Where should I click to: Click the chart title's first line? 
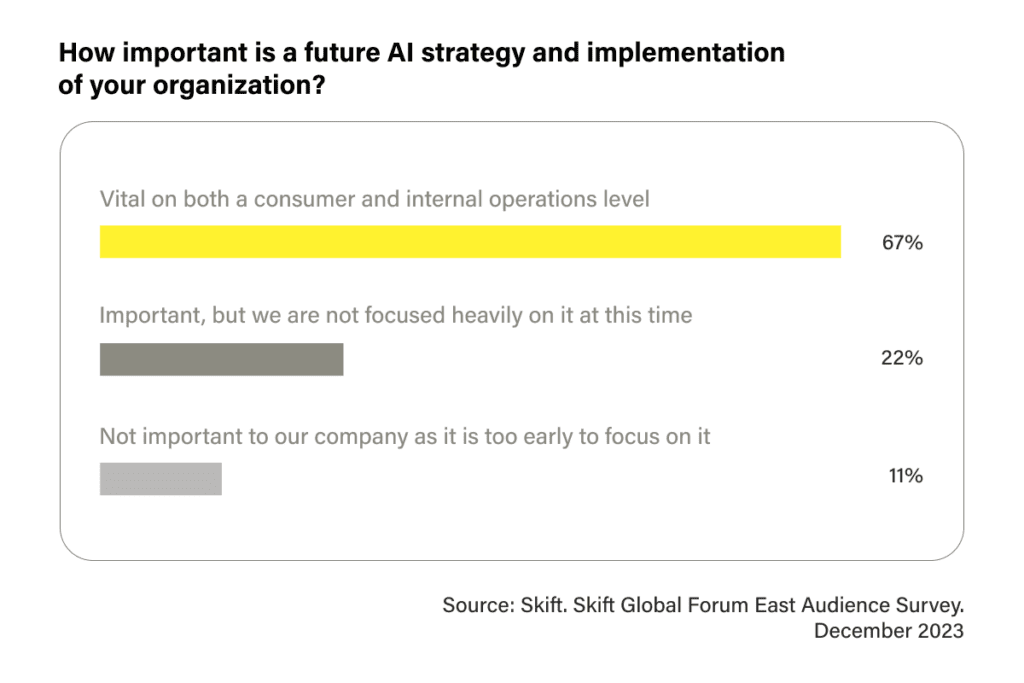(422, 52)
